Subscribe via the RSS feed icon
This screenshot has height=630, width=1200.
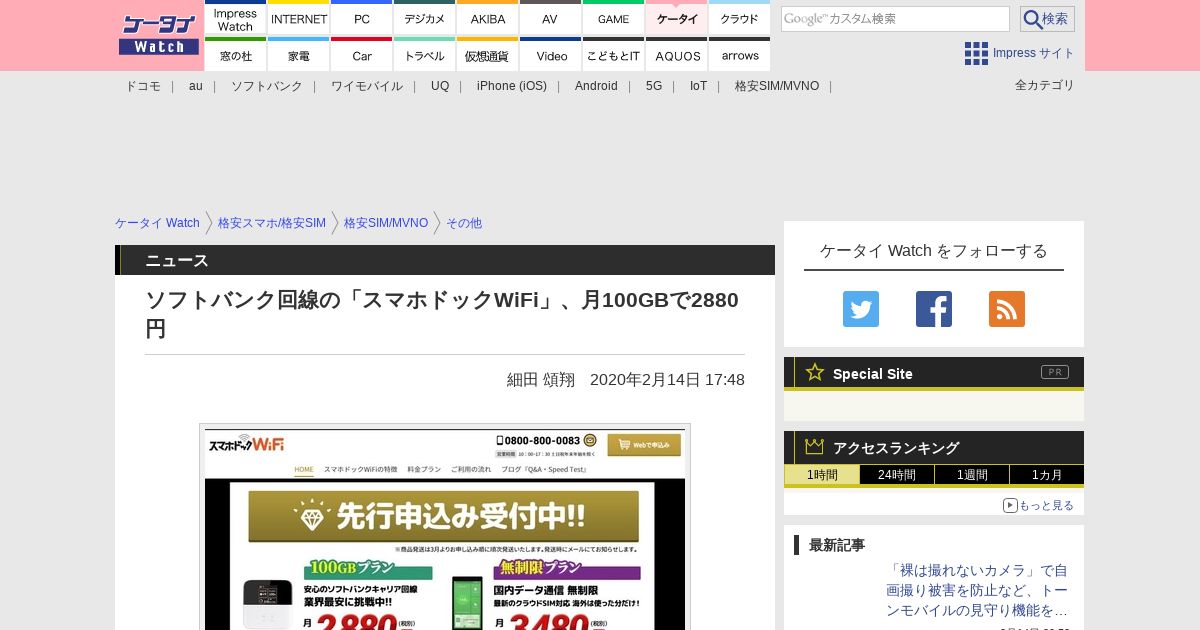click(1007, 309)
